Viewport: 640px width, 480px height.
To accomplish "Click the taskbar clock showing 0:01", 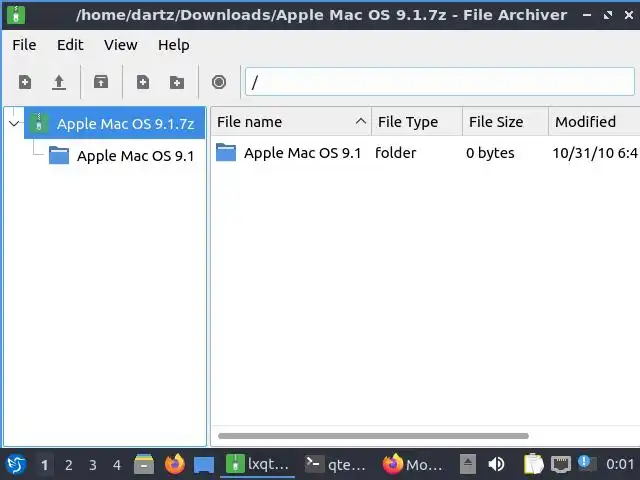I will (620, 464).
